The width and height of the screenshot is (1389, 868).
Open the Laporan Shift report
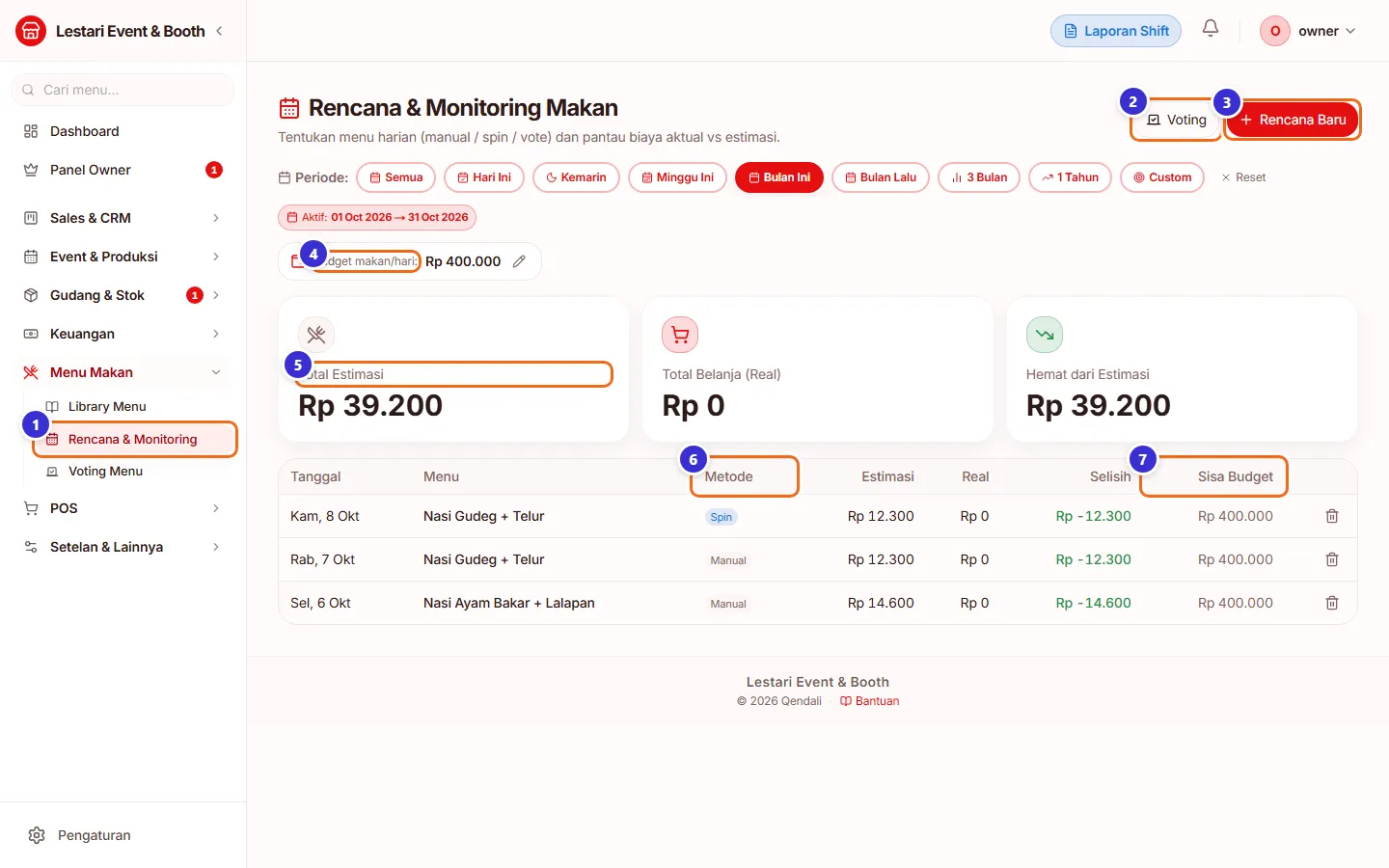coord(1116,31)
